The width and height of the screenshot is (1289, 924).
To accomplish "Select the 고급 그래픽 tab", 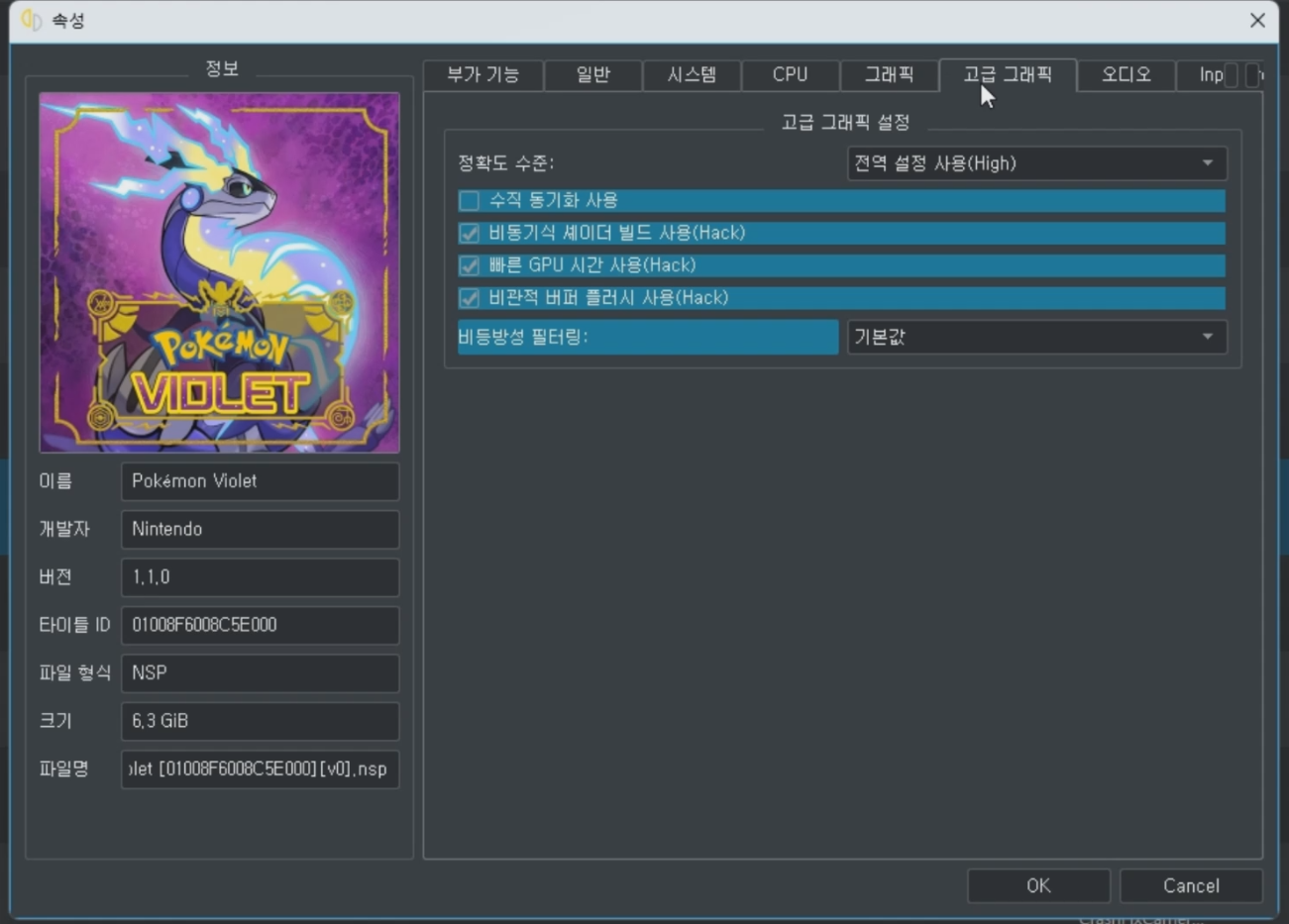I will (x=1008, y=74).
